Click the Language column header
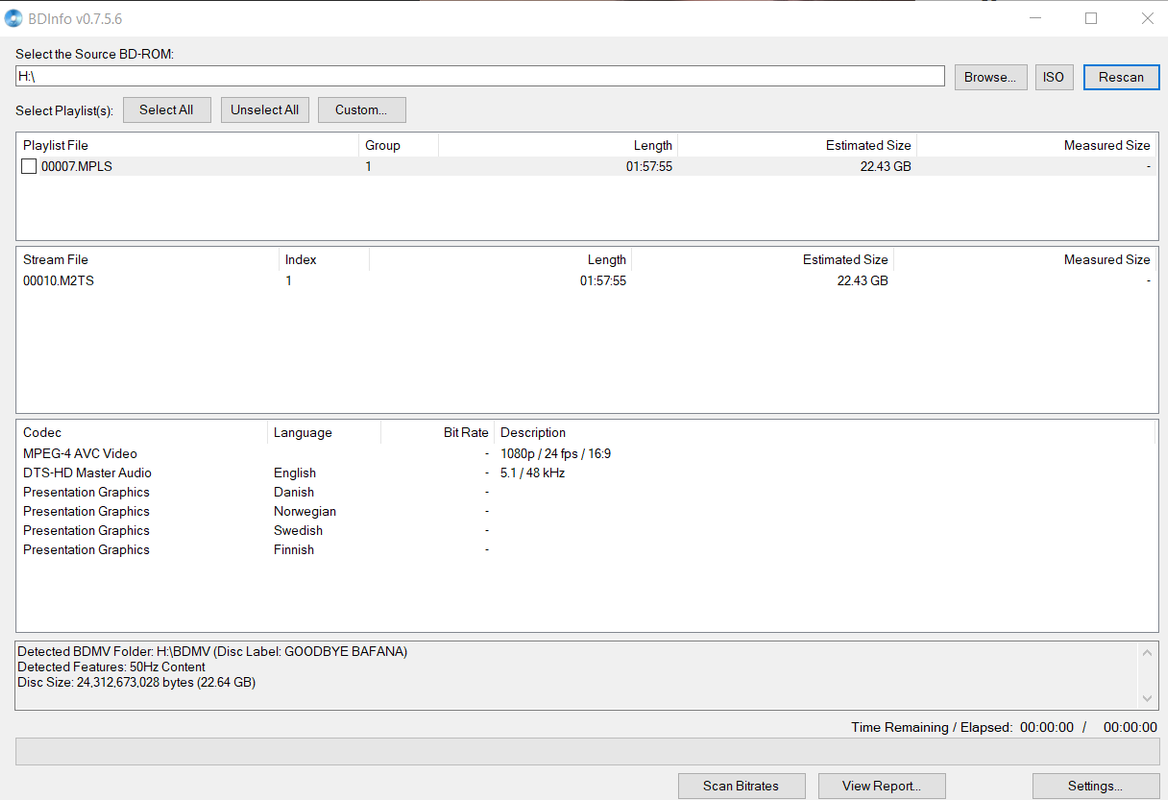Viewport: 1168px width, 800px height. 324,433
